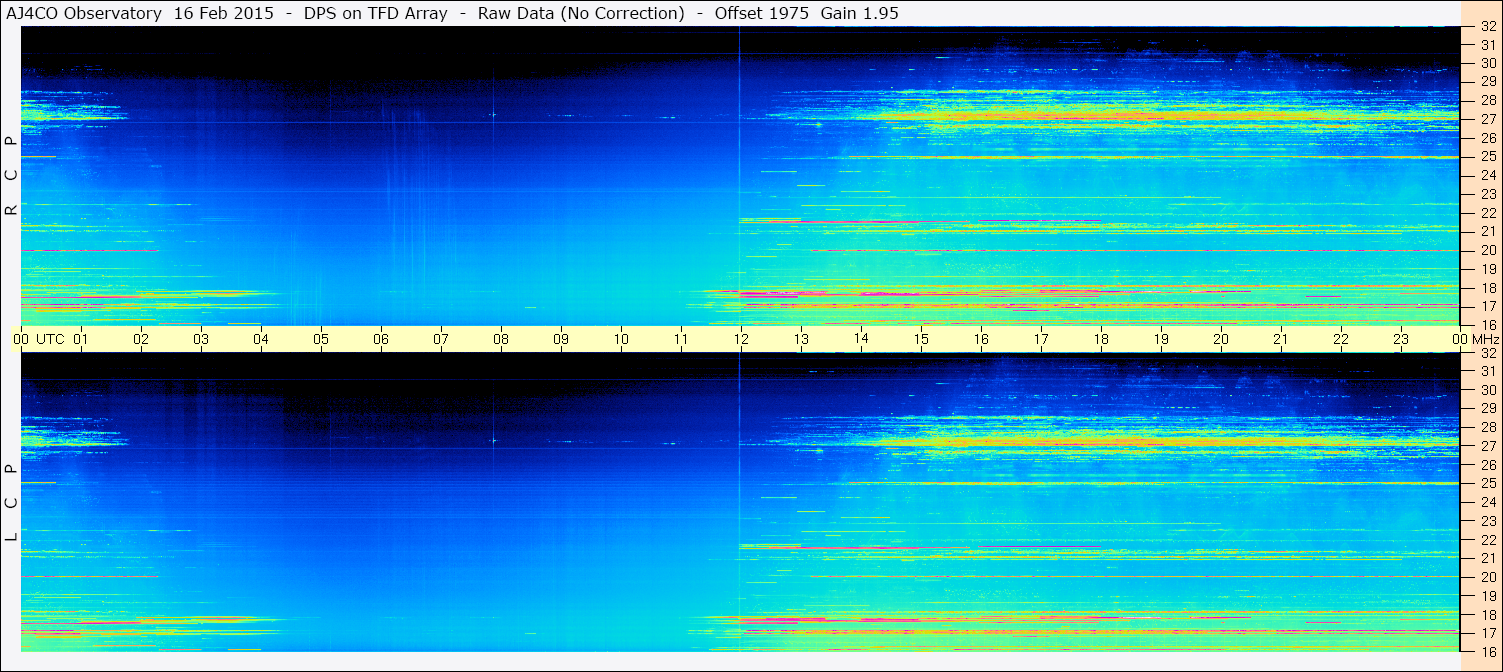Click the UTC label on the time axis
This screenshot has width=1503, height=672.
50,339
